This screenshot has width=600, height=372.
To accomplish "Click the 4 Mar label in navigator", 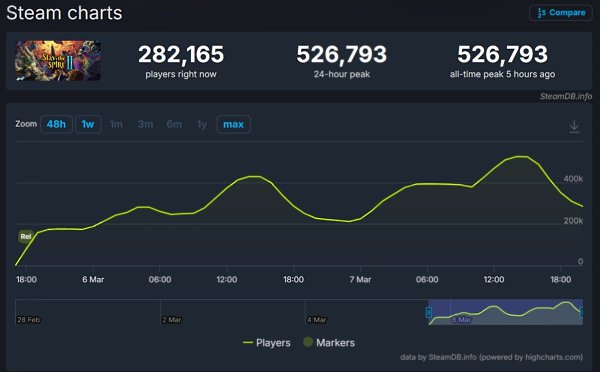I will 316,320.
